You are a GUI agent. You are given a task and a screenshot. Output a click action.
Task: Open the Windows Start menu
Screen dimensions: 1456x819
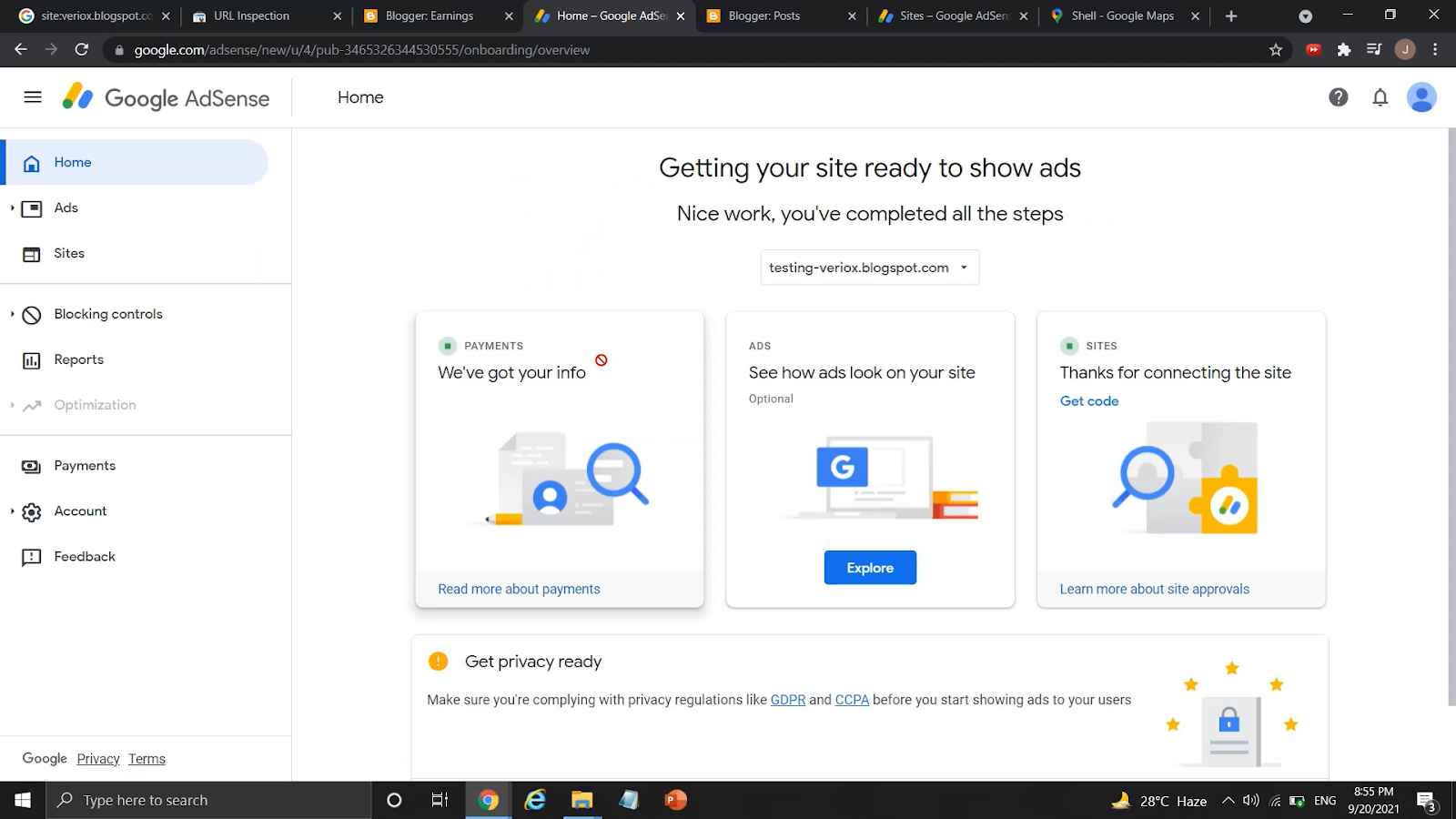(23, 800)
